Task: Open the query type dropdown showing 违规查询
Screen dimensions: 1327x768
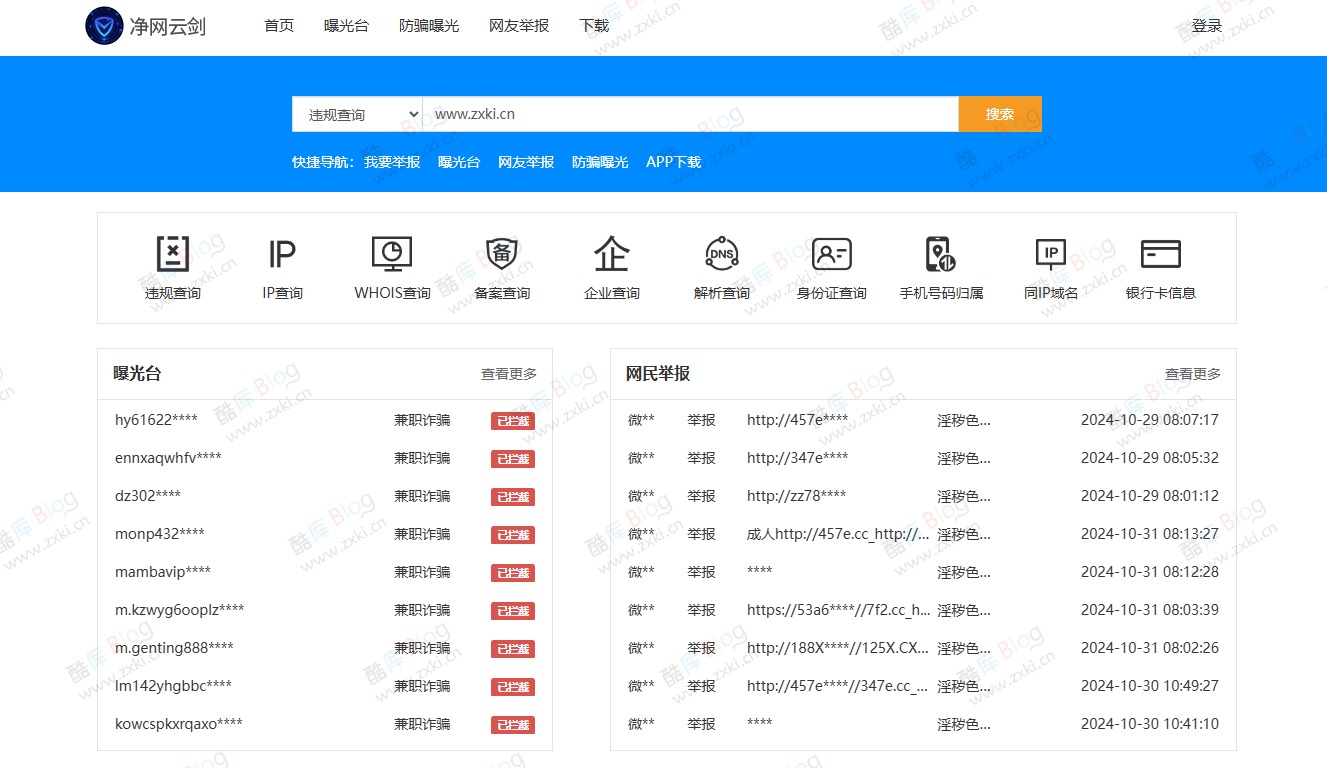Action: (356, 113)
